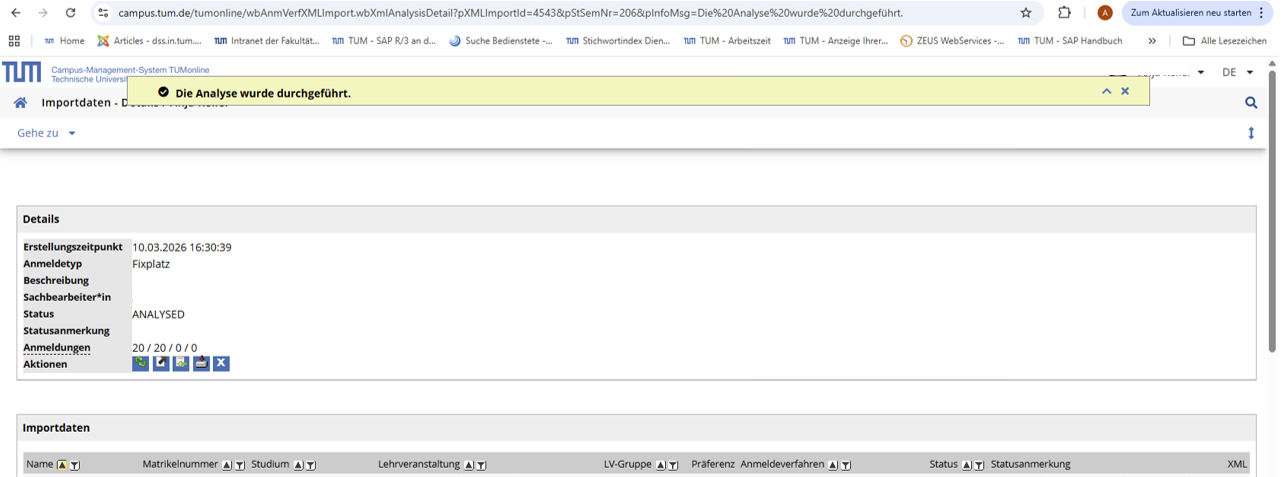Click the site info icon in address bar
This screenshot has height=477, width=1285.
(x=103, y=13)
